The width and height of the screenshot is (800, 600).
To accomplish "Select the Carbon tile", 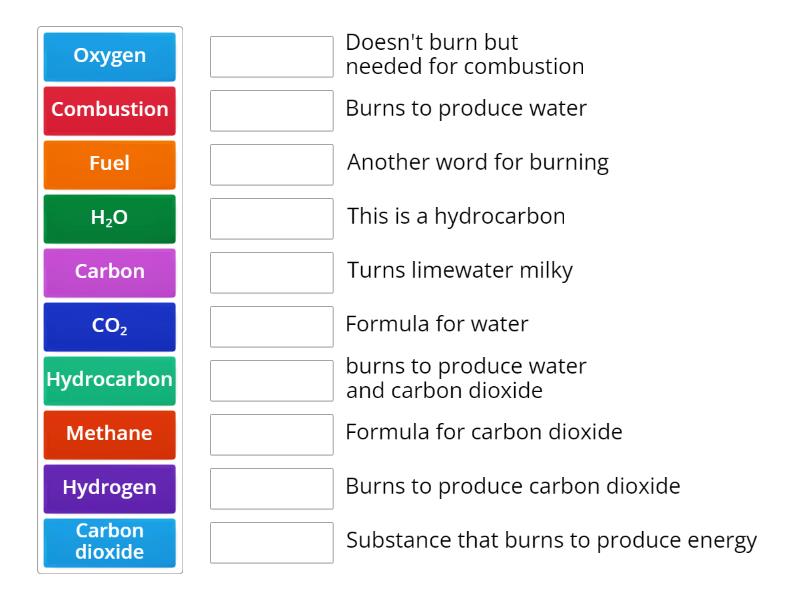I will (x=109, y=273).
